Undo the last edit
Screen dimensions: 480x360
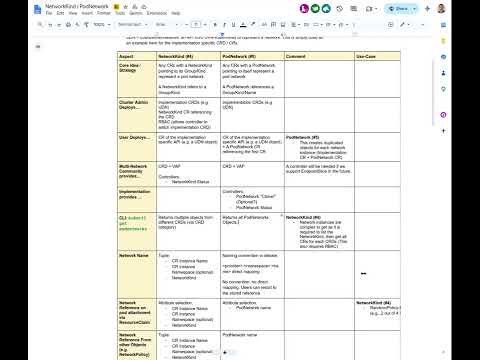pyautogui.click(x=50, y=24)
